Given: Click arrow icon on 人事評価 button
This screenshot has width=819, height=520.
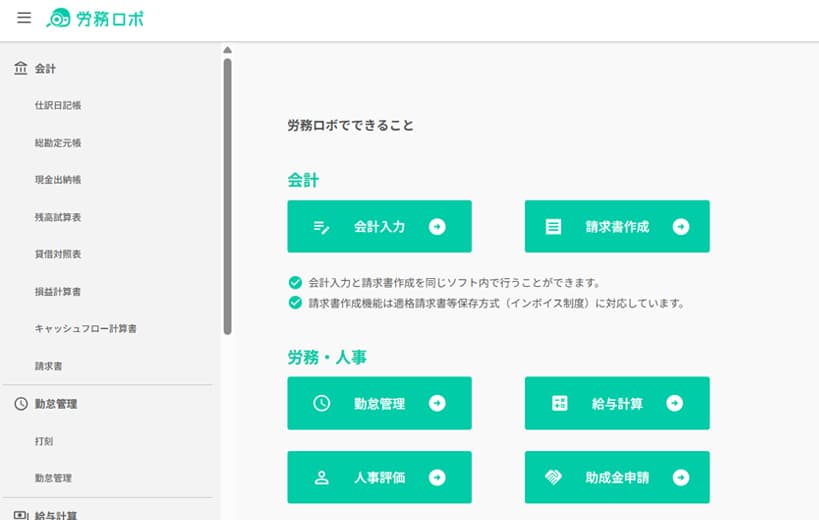Looking at the screenshot, I should (437, 477).
